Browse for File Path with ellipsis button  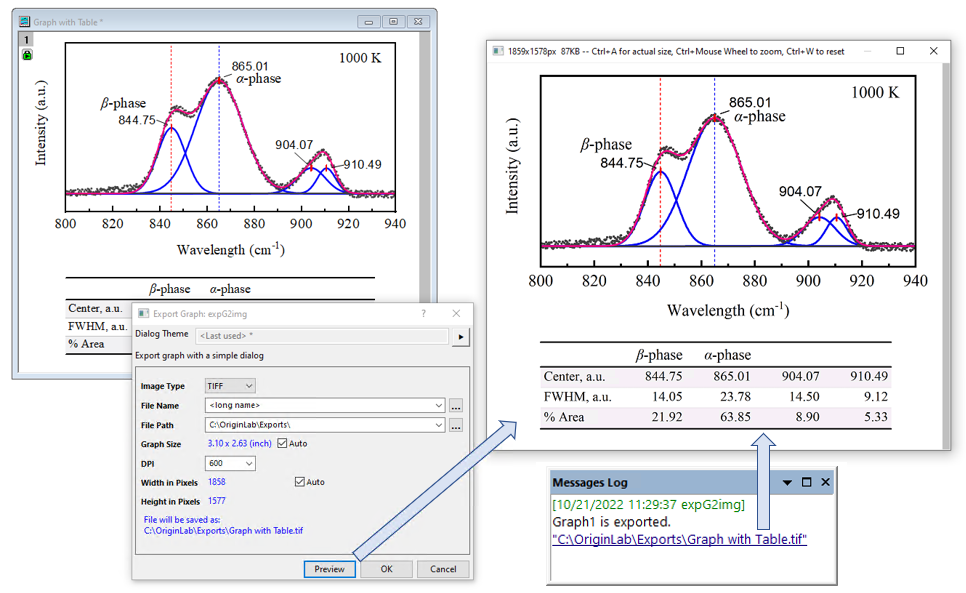(456, 425)
